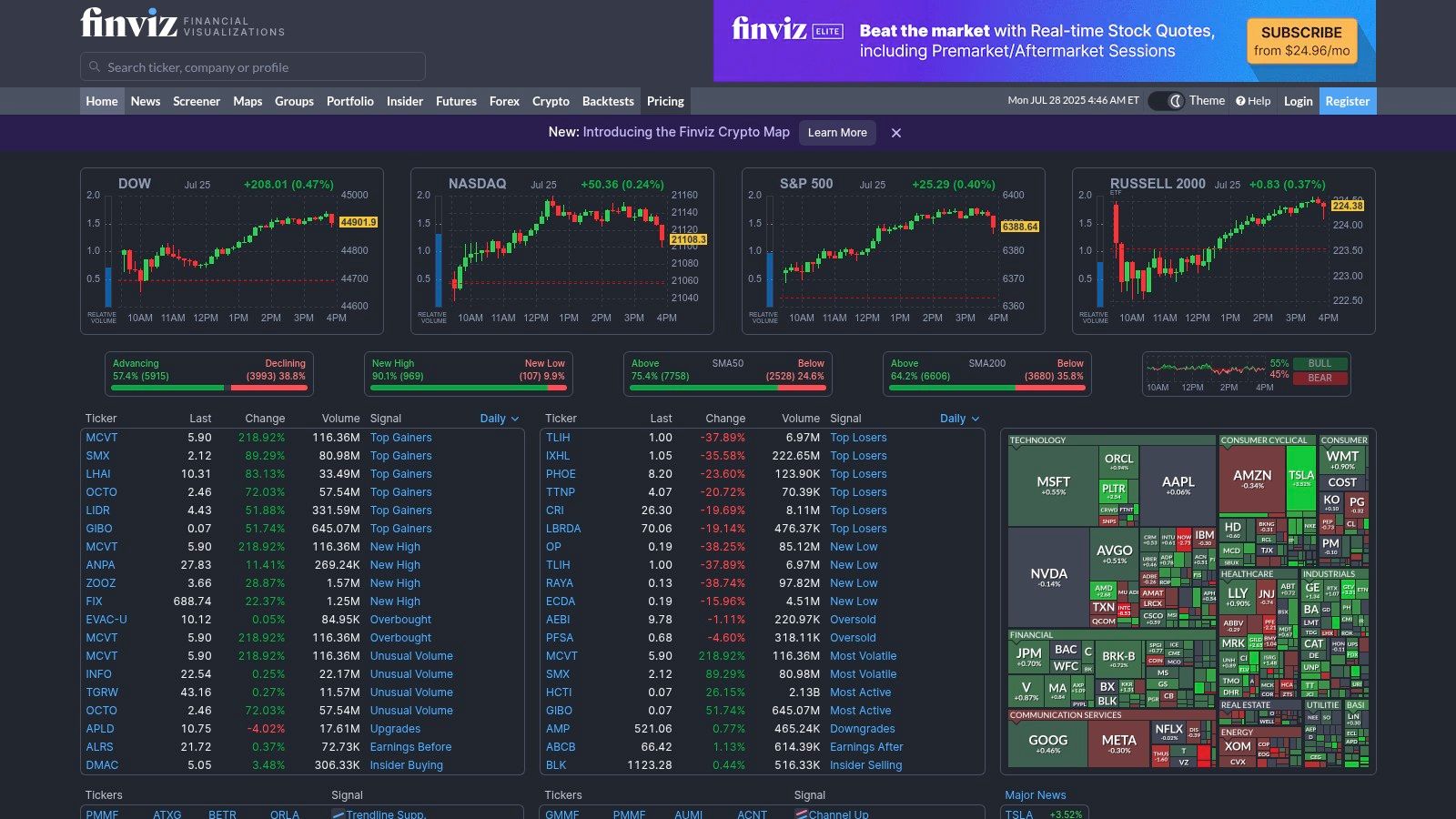Click the Oversold signal for AEBI
Viewport: 1456px width, 819px height.
pos(853,620)
